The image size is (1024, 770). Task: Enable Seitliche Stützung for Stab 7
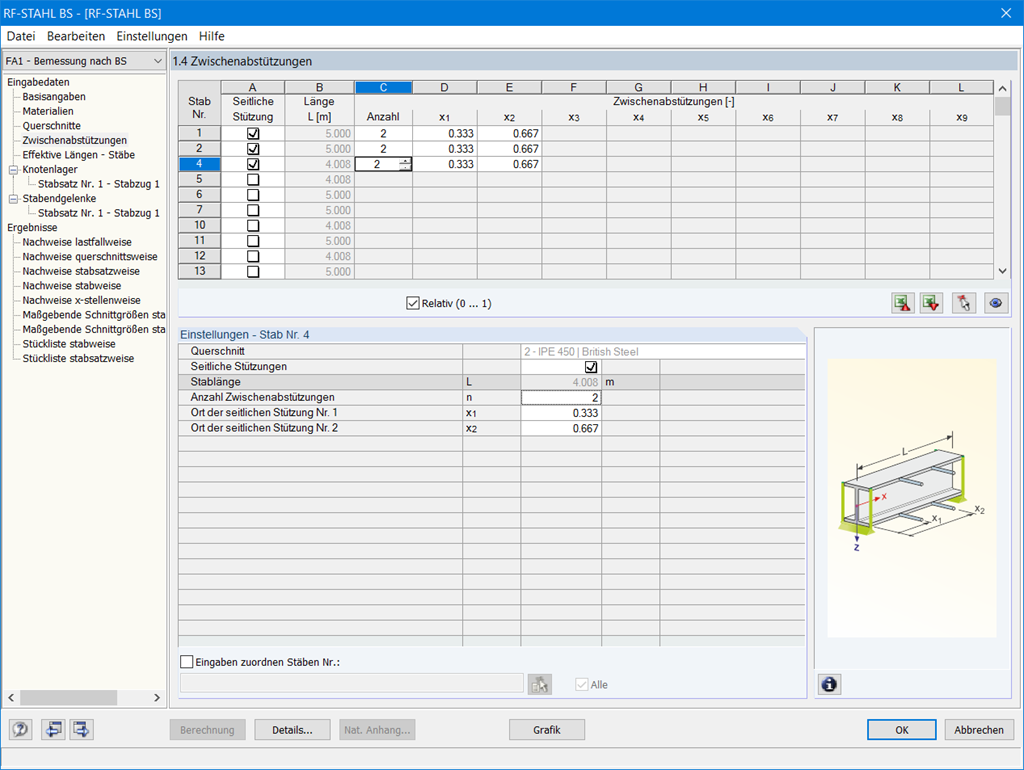(253, 210)
